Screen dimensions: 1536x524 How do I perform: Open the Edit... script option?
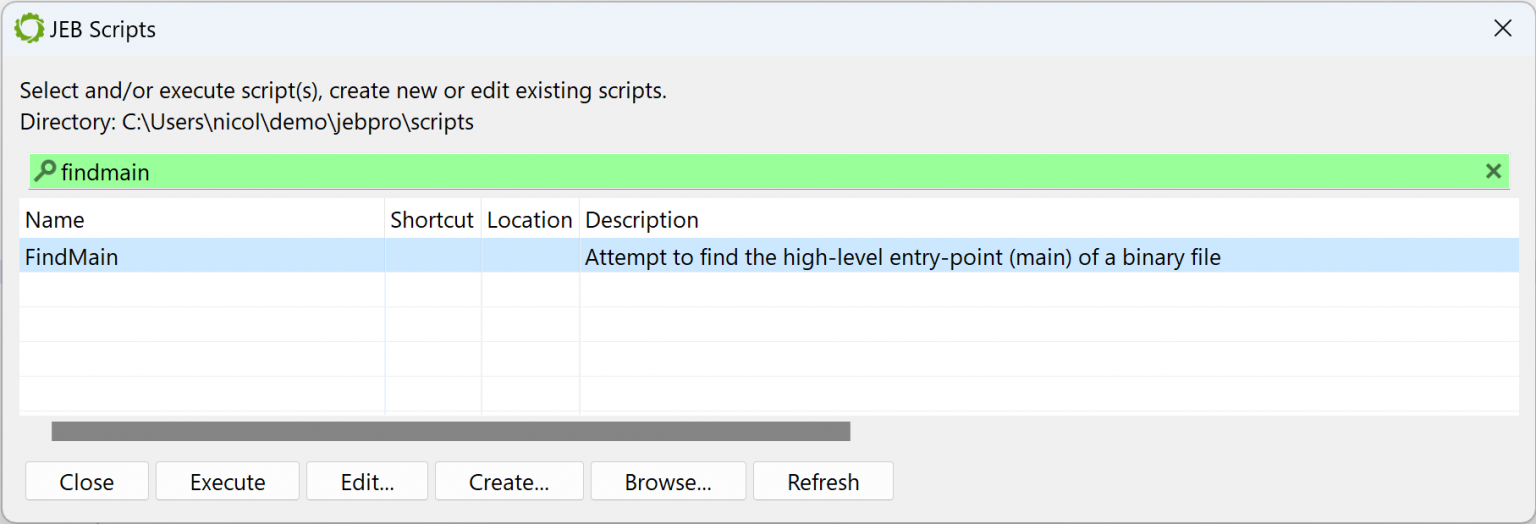coord(367,482)
